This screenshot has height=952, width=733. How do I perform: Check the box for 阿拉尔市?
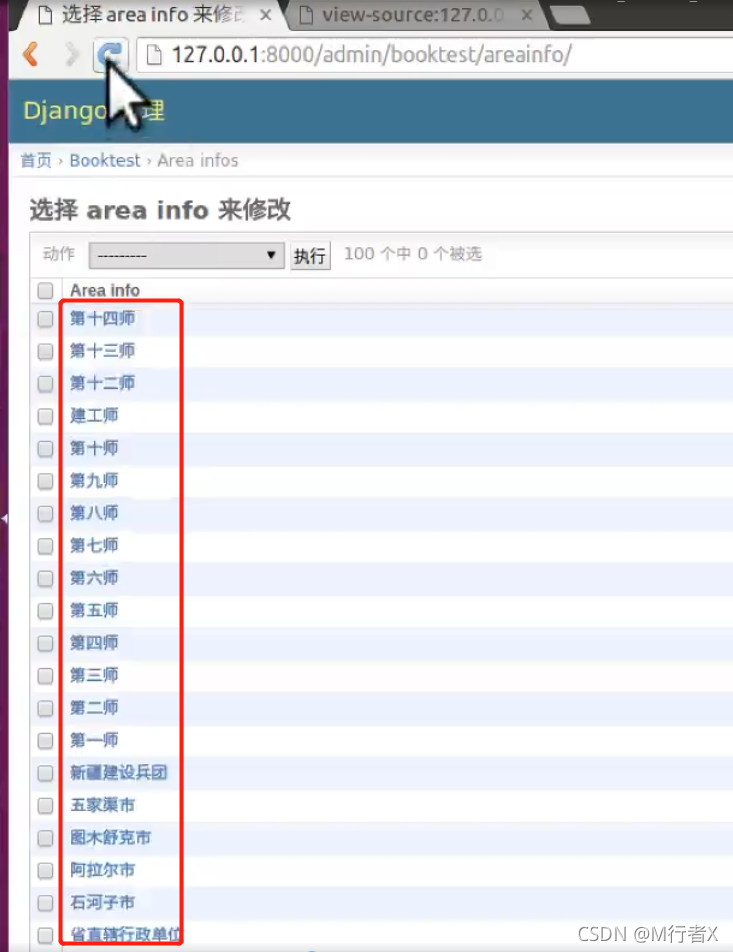tap(46, 871)
